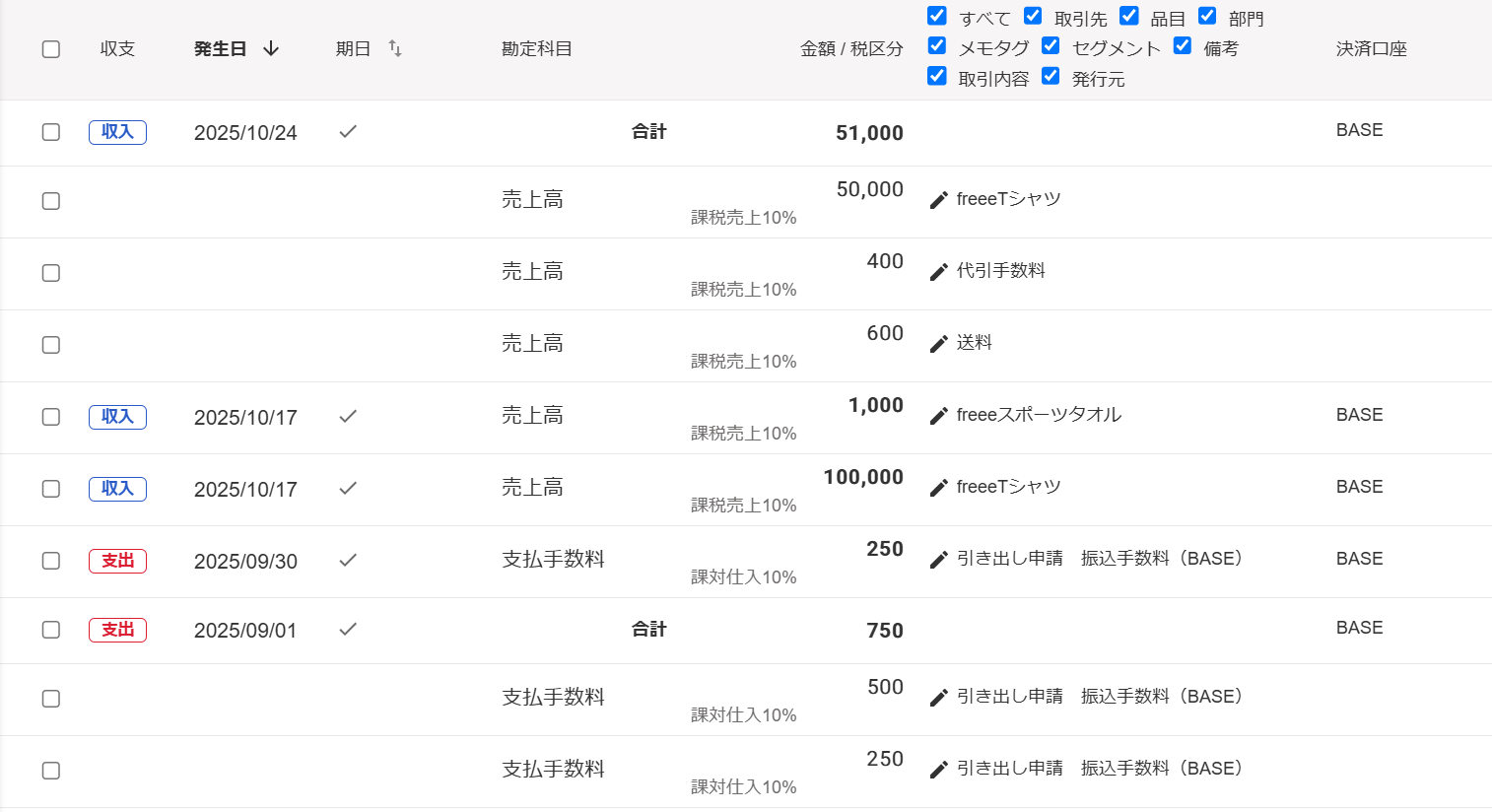Viewport: 1492px width, 812px height.
Task: Uncheck the 発行元 checkbox
Action: (1051, 76)
